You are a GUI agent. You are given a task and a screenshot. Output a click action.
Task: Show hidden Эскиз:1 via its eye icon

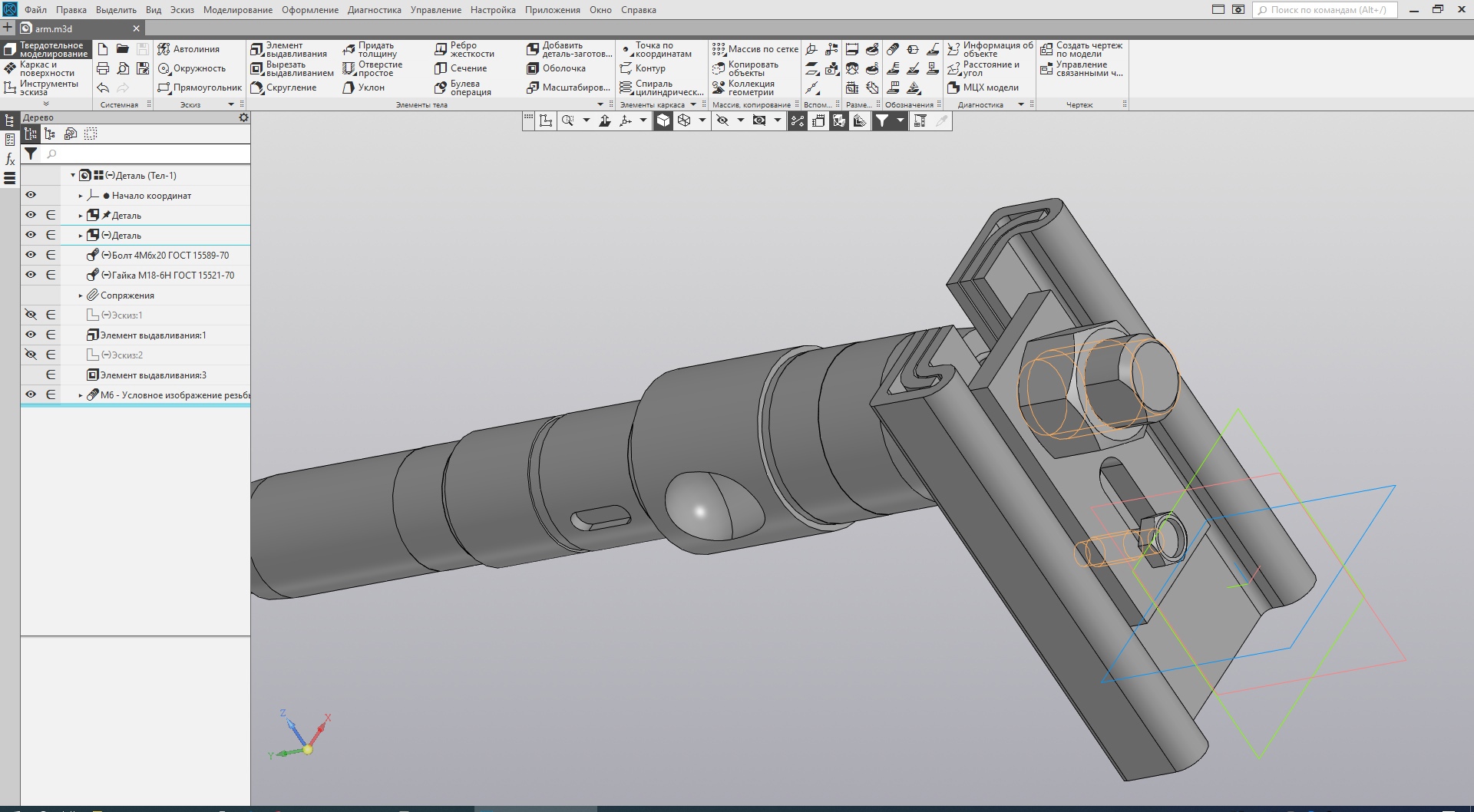click(x=31, y=315)
